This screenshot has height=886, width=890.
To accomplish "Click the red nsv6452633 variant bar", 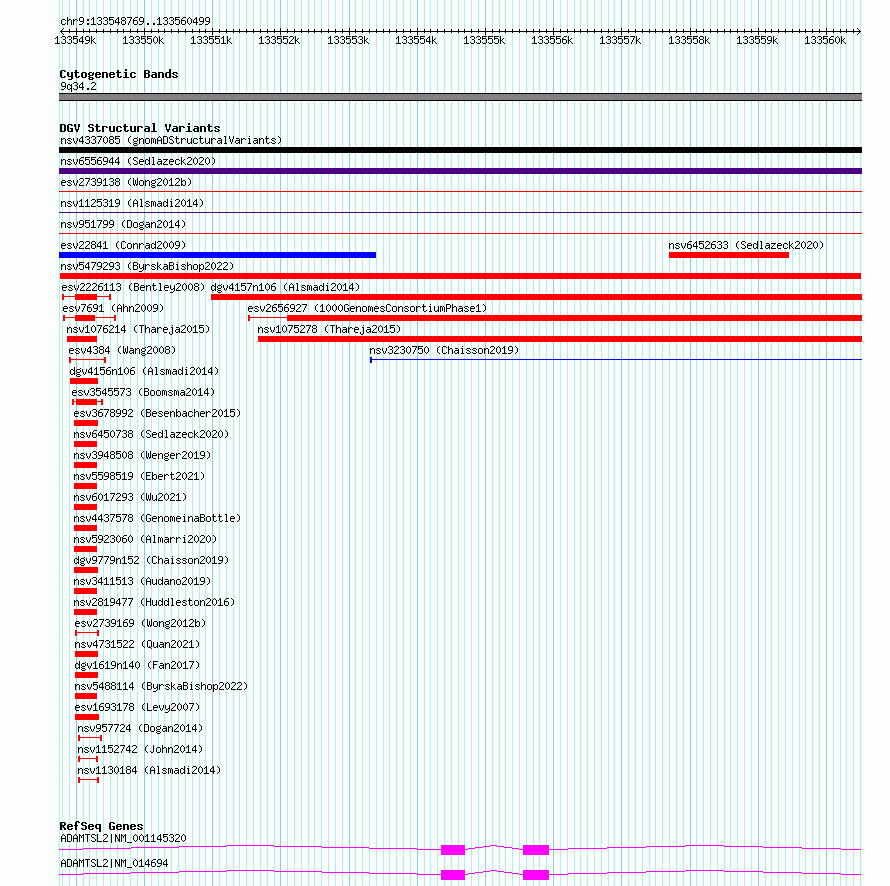I will [x=729, y=255].
